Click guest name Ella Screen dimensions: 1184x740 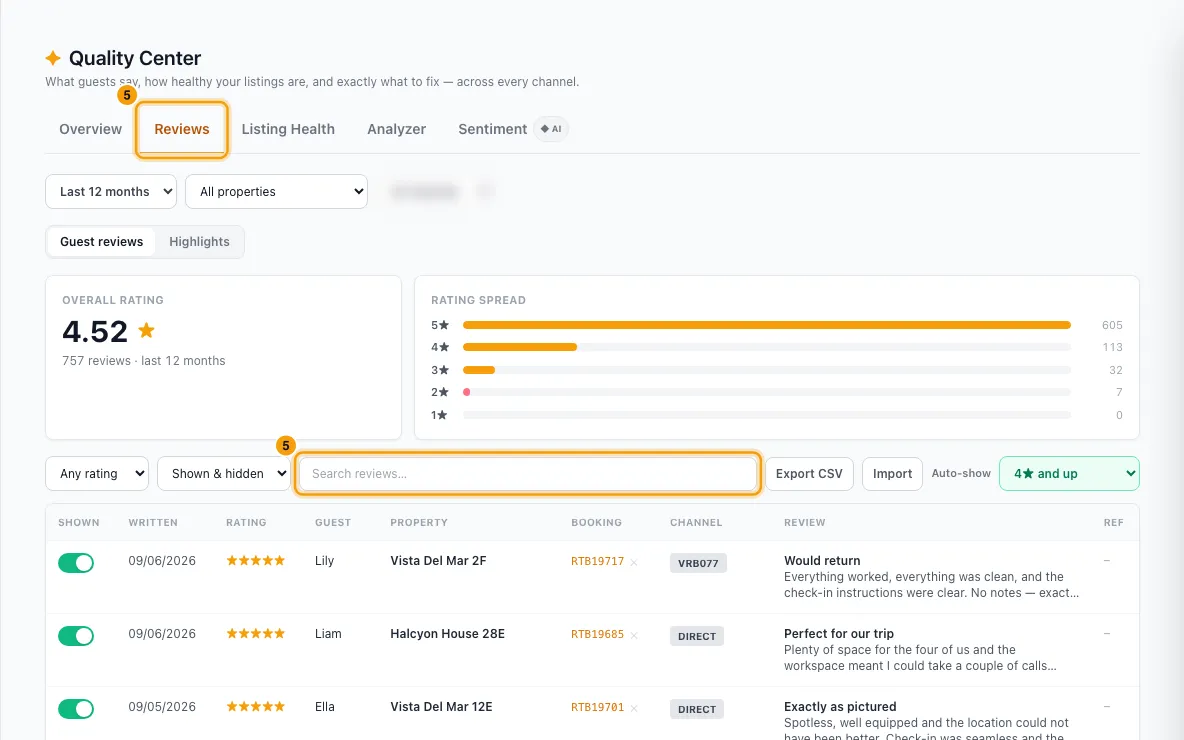coord(325,707)
